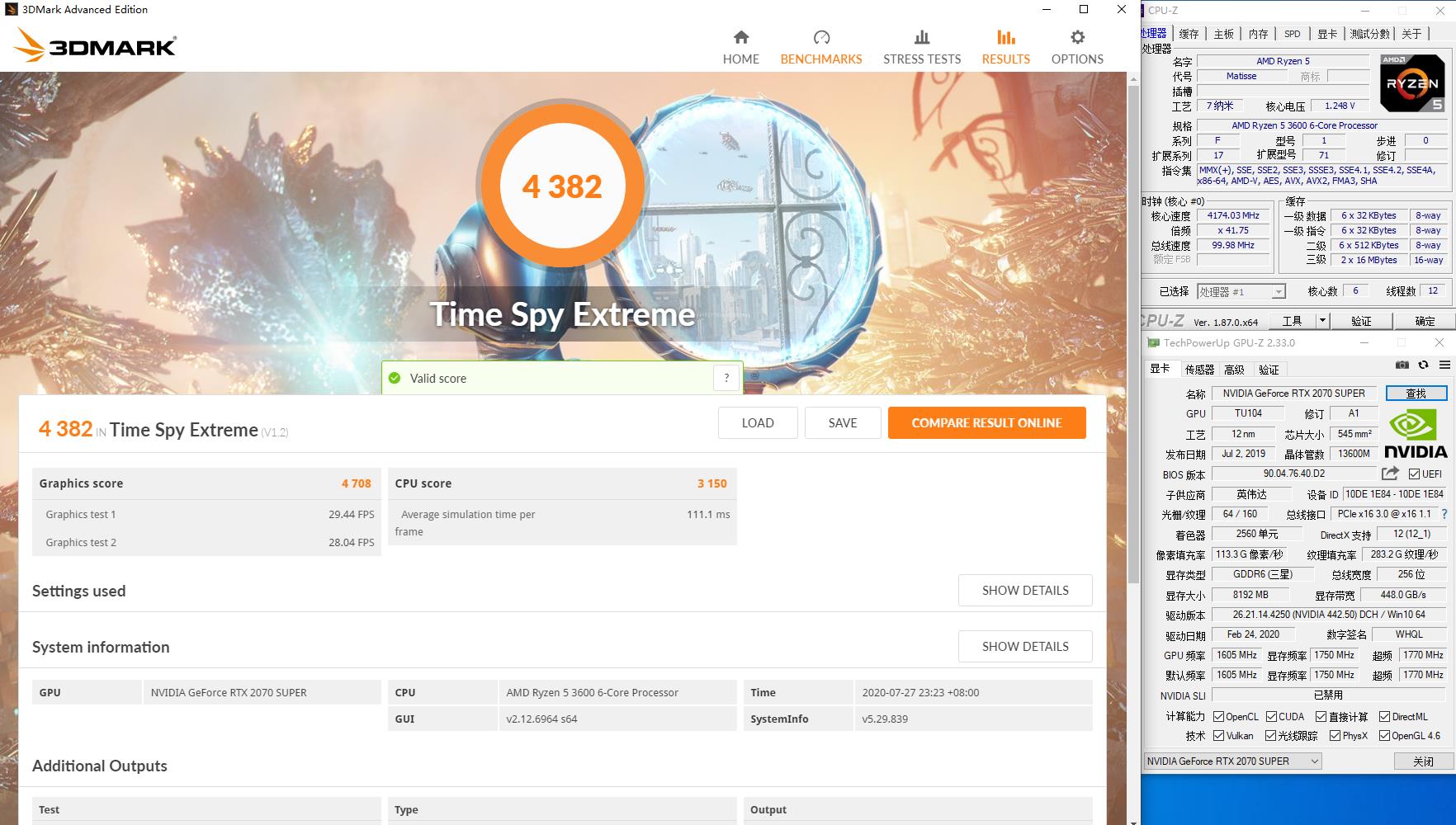Click the bus interface question mark
This screenshot has width=1456, height=825.
[x=1444, y=514]
